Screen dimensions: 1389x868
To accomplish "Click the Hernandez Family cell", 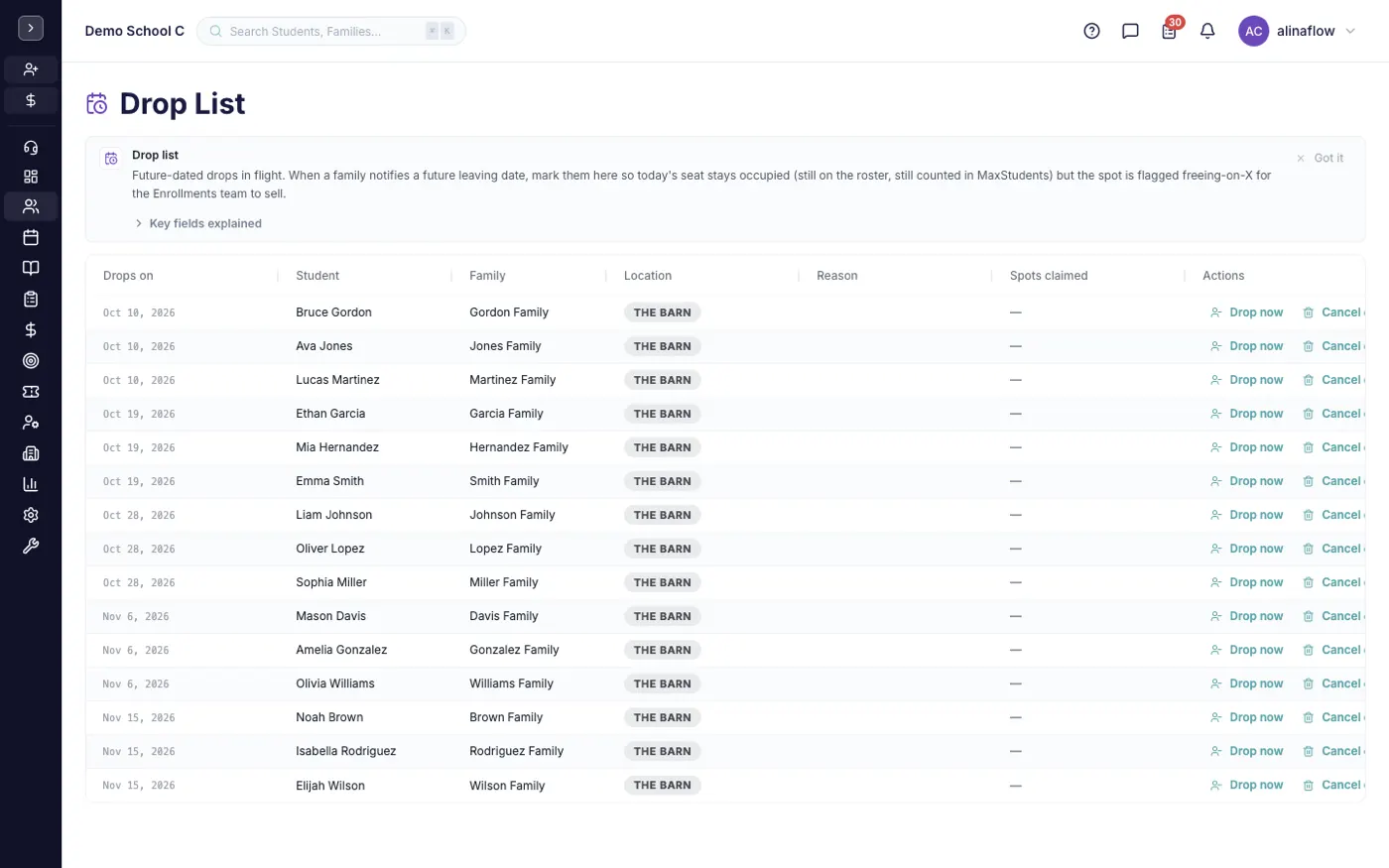I will 519,447.
